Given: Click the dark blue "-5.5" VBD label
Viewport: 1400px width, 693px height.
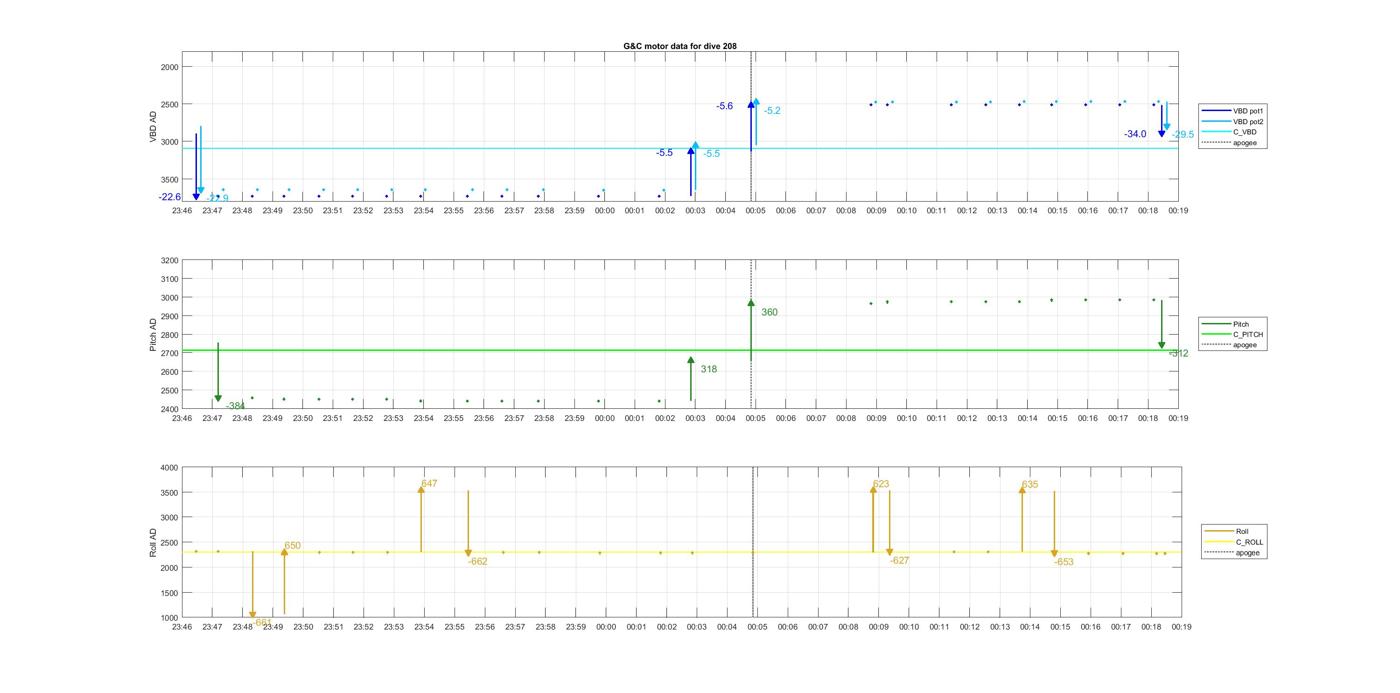Looking at the screenshot, I should pyautogui.click(x=665, y=153).
